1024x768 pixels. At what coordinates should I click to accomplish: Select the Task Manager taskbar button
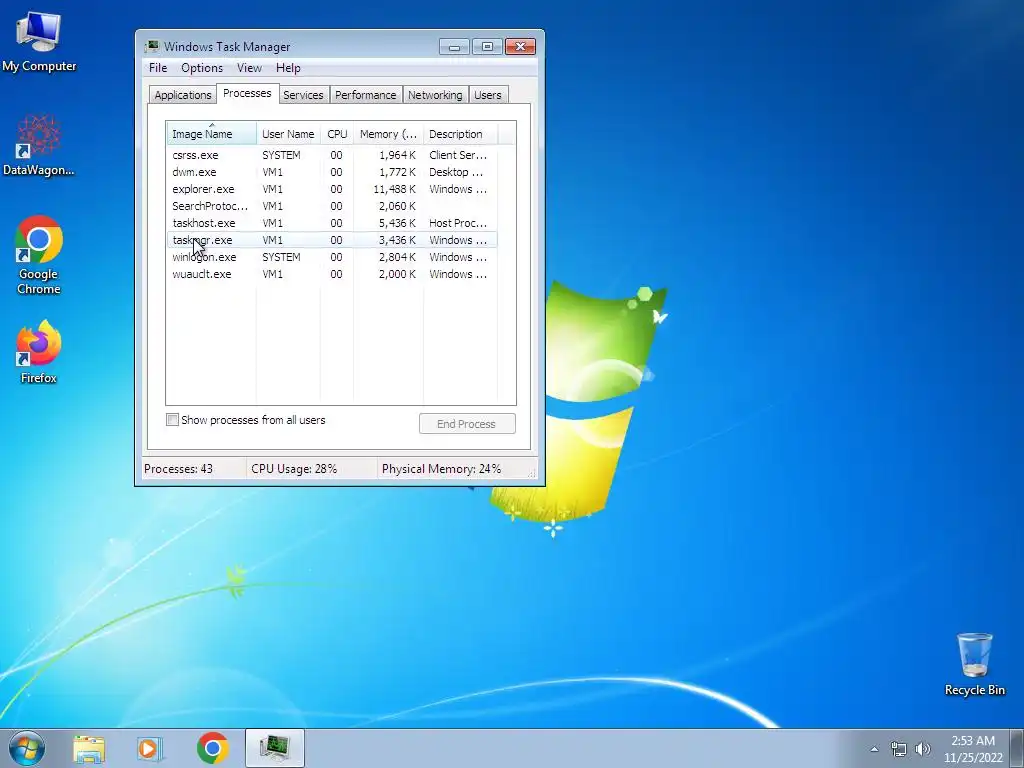tap(274, 748)
